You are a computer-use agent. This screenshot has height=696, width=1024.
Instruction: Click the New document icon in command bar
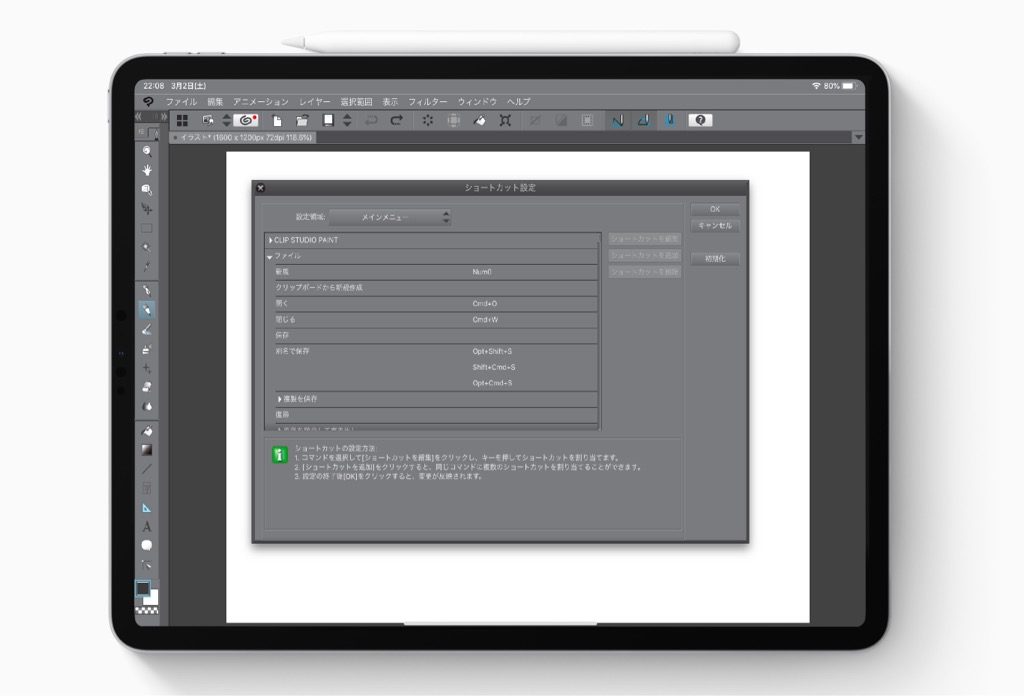pos(277,121)
